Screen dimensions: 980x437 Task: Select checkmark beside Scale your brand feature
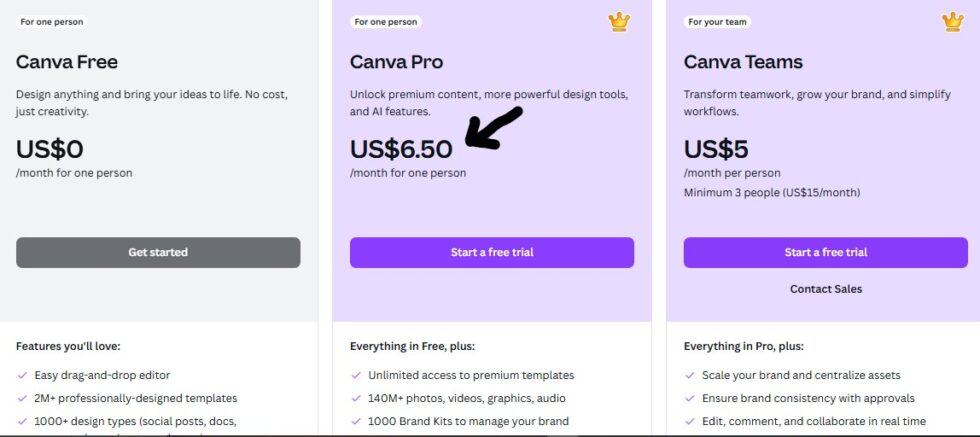[690, 376]
